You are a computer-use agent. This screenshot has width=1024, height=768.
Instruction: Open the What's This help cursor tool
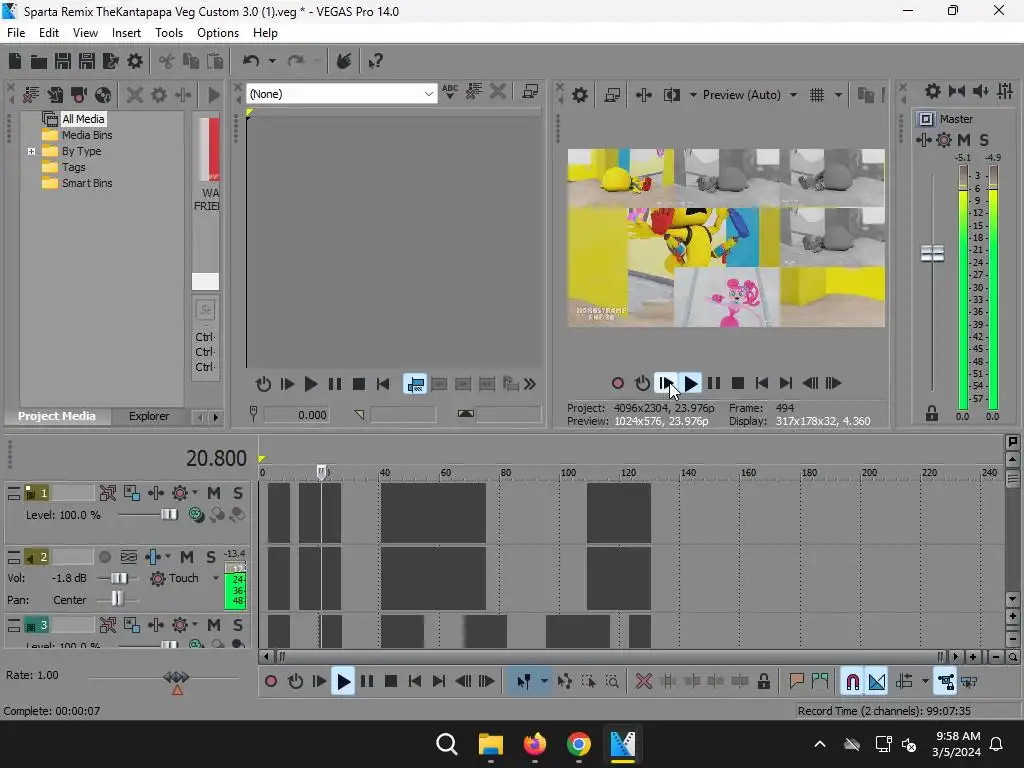coord(375,61)
